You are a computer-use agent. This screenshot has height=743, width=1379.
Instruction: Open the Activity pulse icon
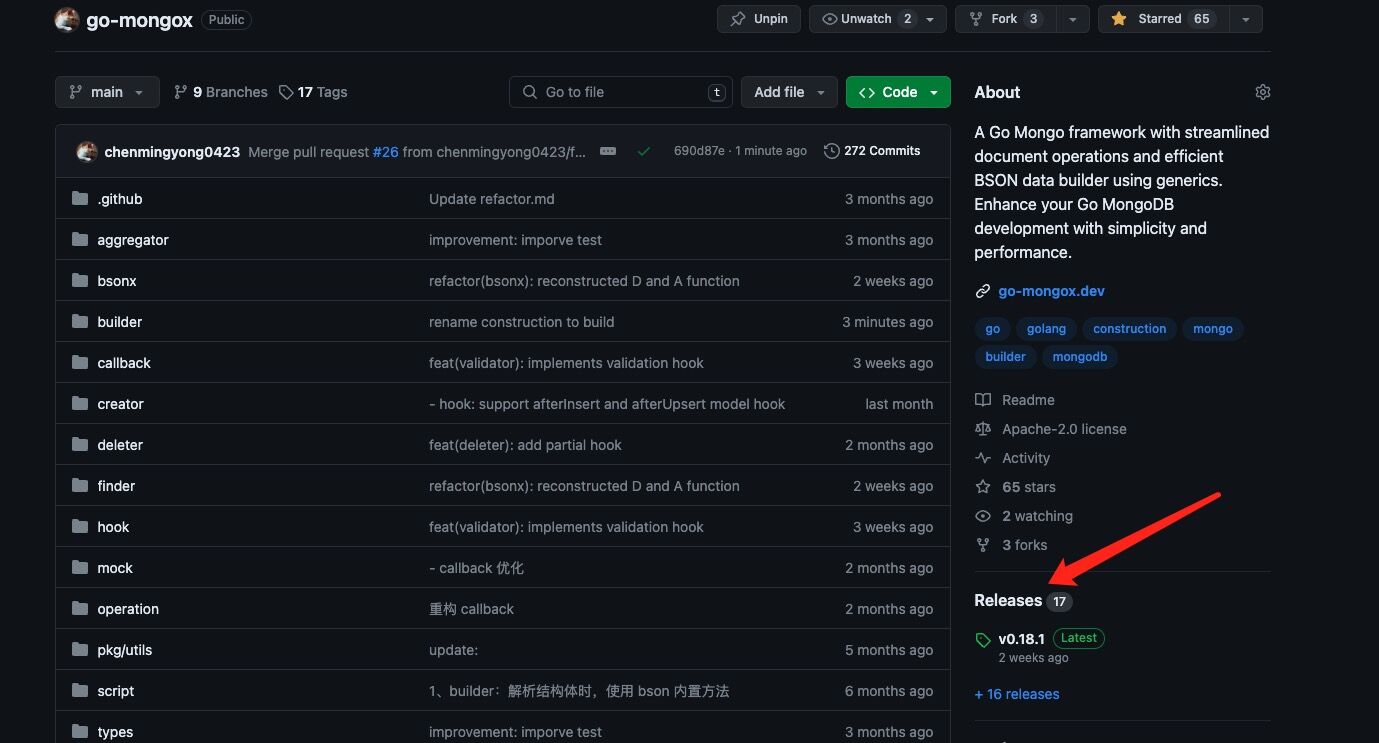pos(983,457)
